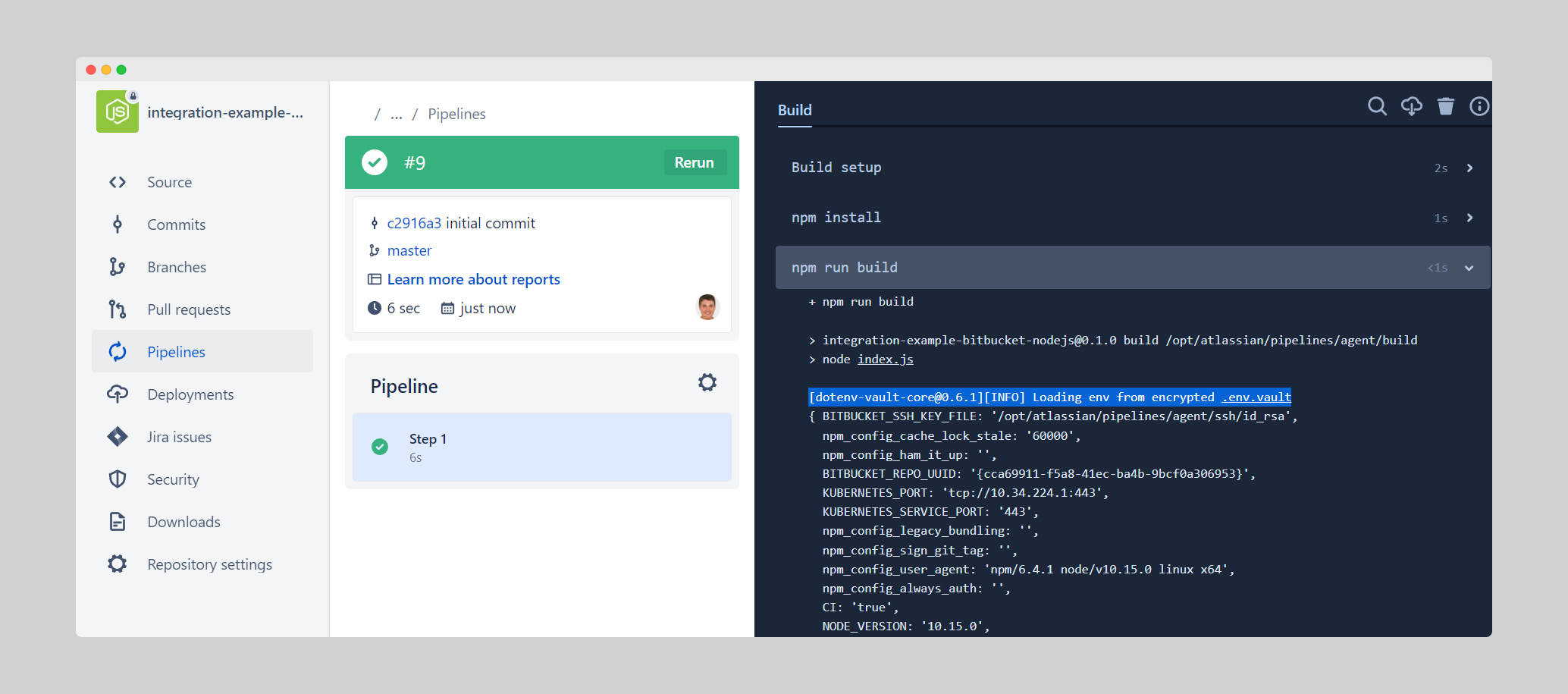Click the Pull requests icon

(118, 309)
